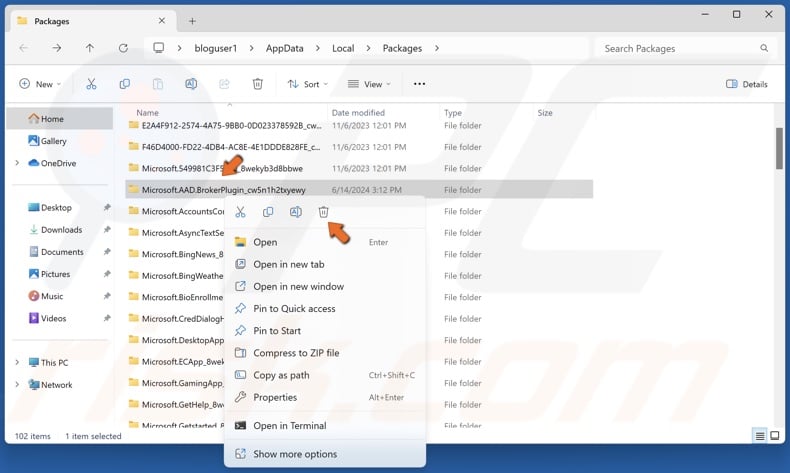Go up one folder level
This screenshot has width=790, height=473.
90,48
